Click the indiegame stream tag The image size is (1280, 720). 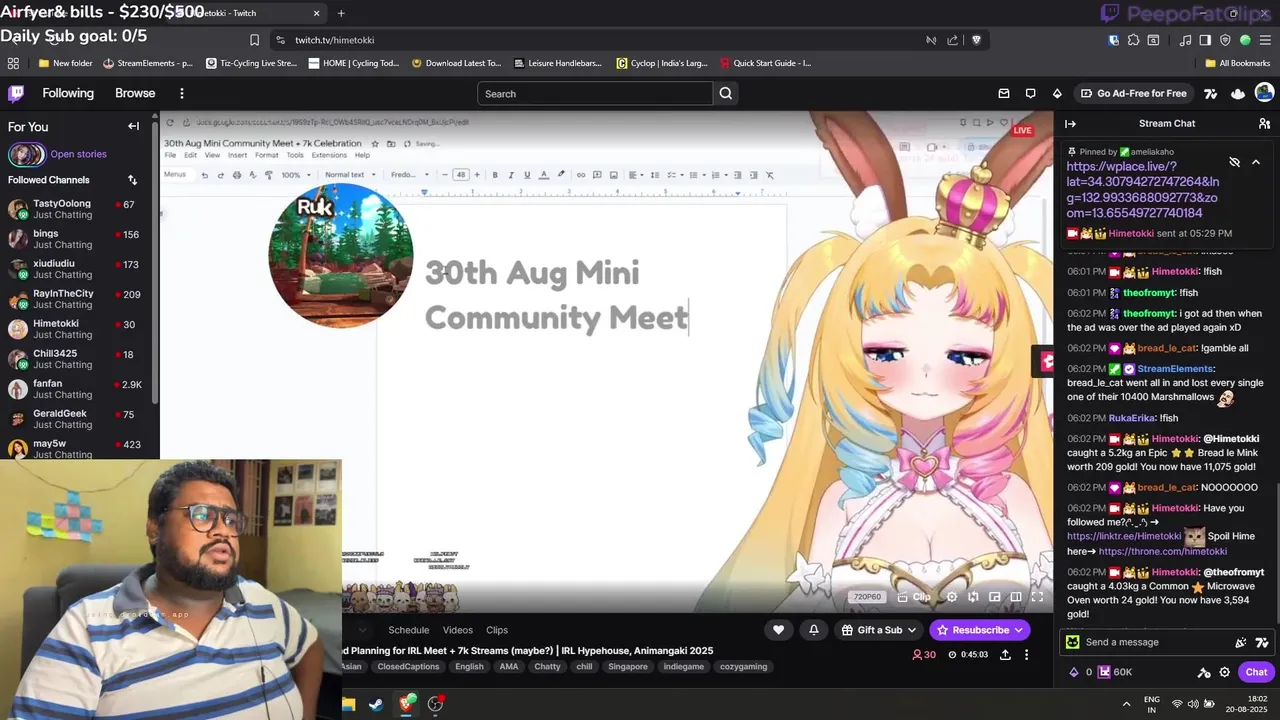pyautogui.click(x=684, y=667)
